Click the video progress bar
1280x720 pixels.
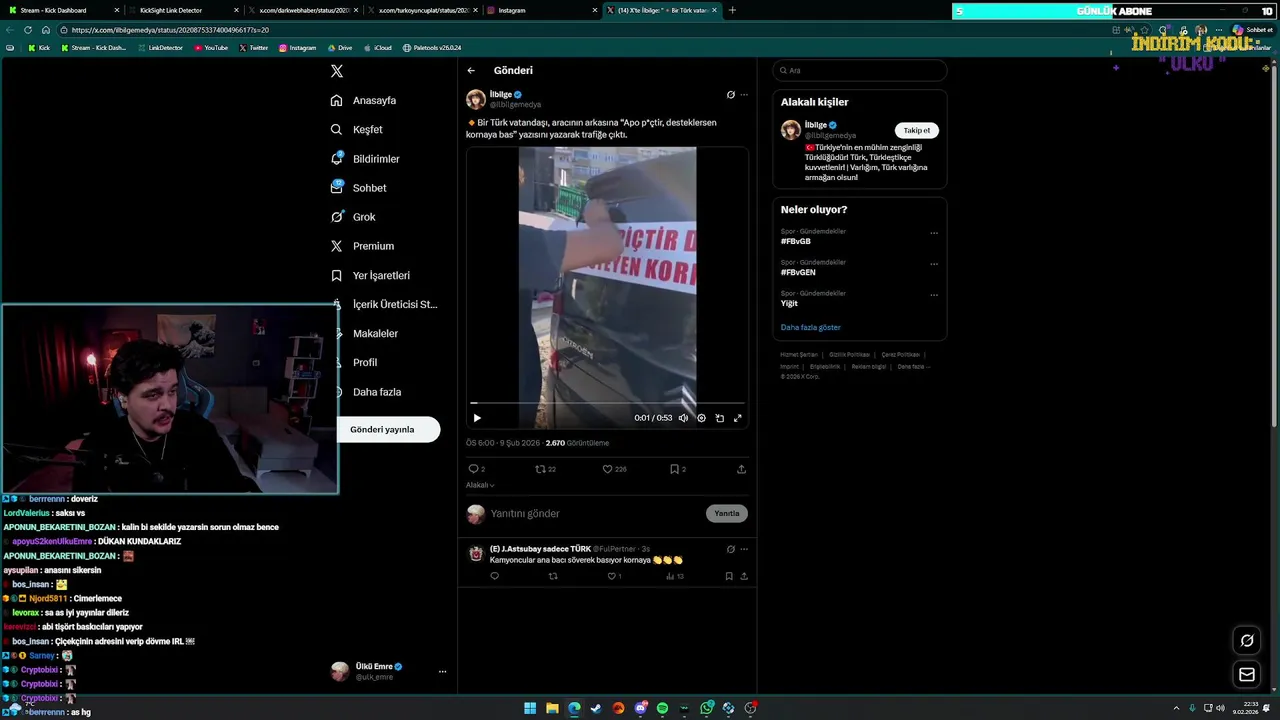click(x=607, y=403)
